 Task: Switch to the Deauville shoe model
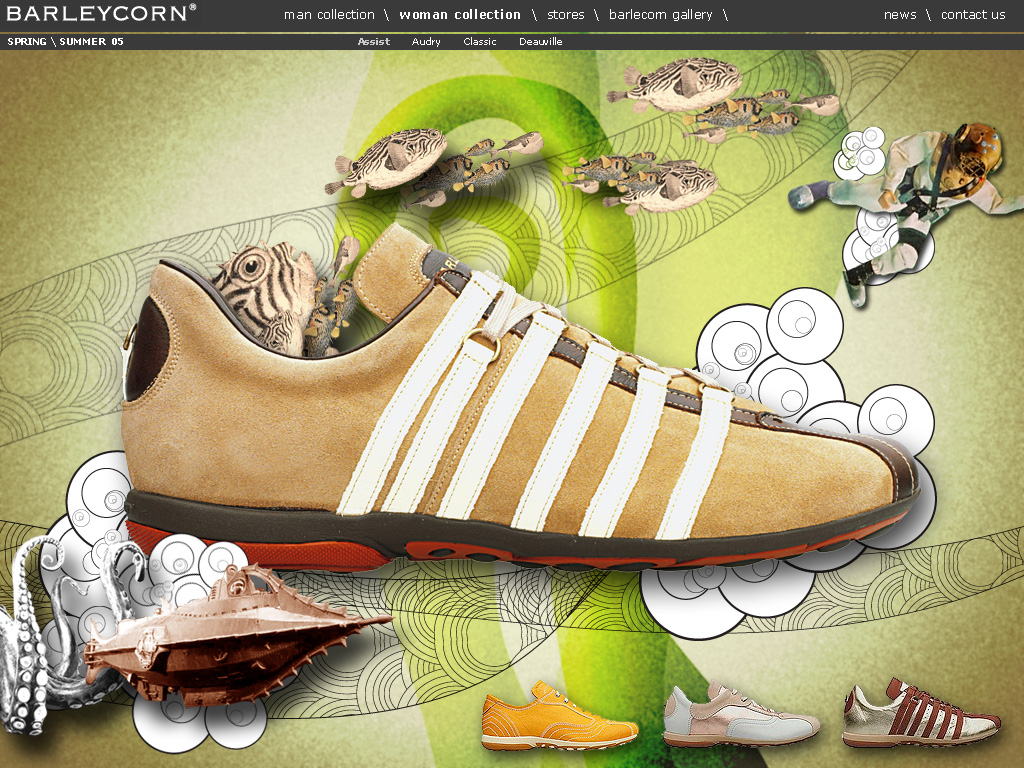(x=541, y=41)
